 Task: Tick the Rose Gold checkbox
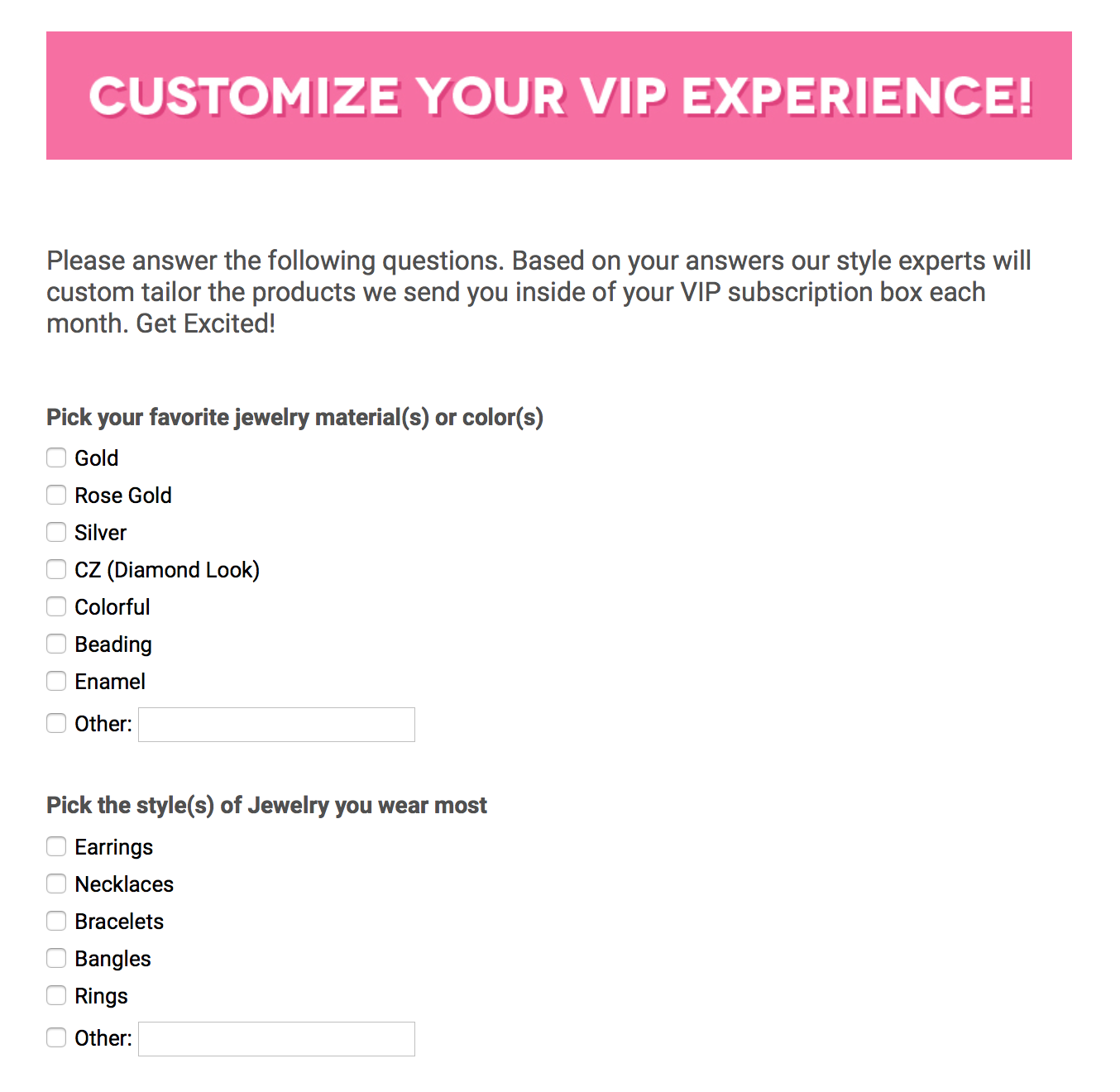click(56, 495)
